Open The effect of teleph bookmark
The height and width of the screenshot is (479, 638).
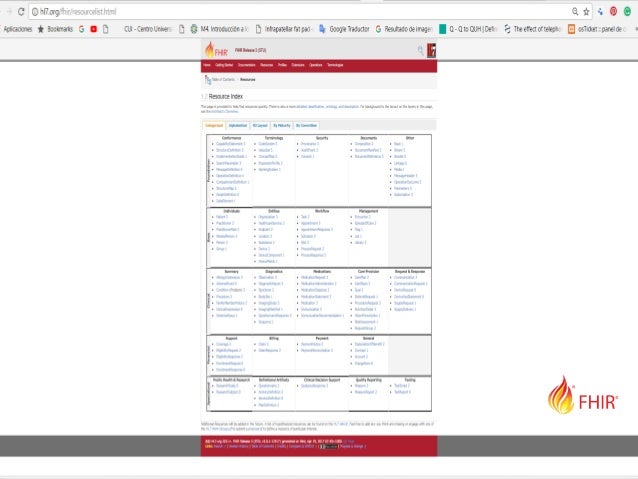click(x=533, y=29)
